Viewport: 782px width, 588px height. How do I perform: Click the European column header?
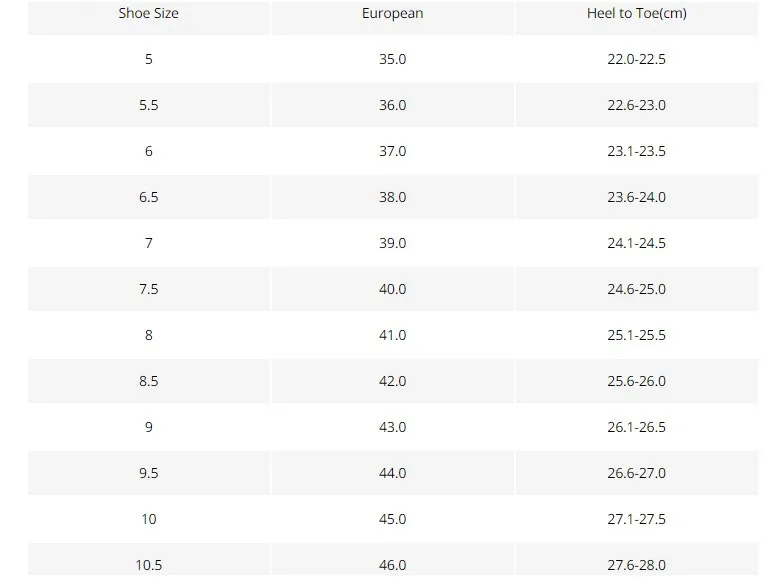click(x=392, y=13)
